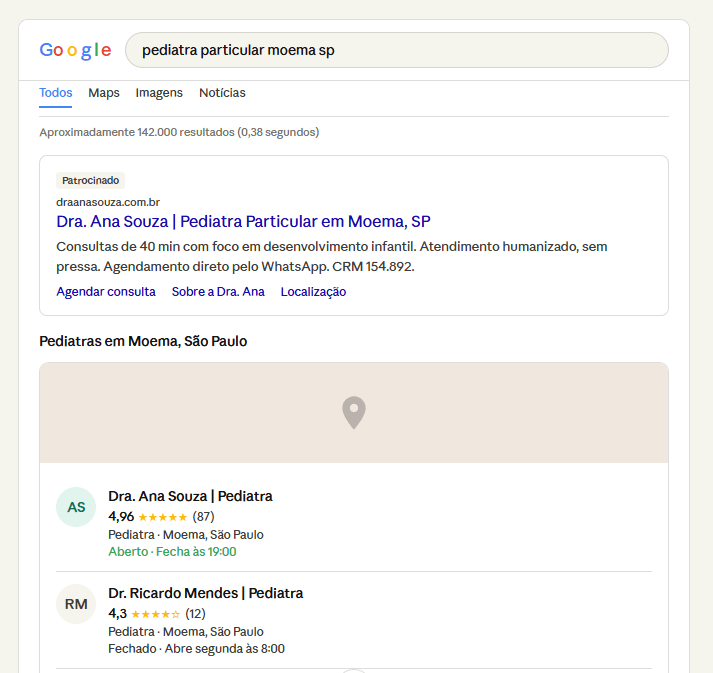
Task: Switch to the Imagens tab
Action: tap(159, 93)
